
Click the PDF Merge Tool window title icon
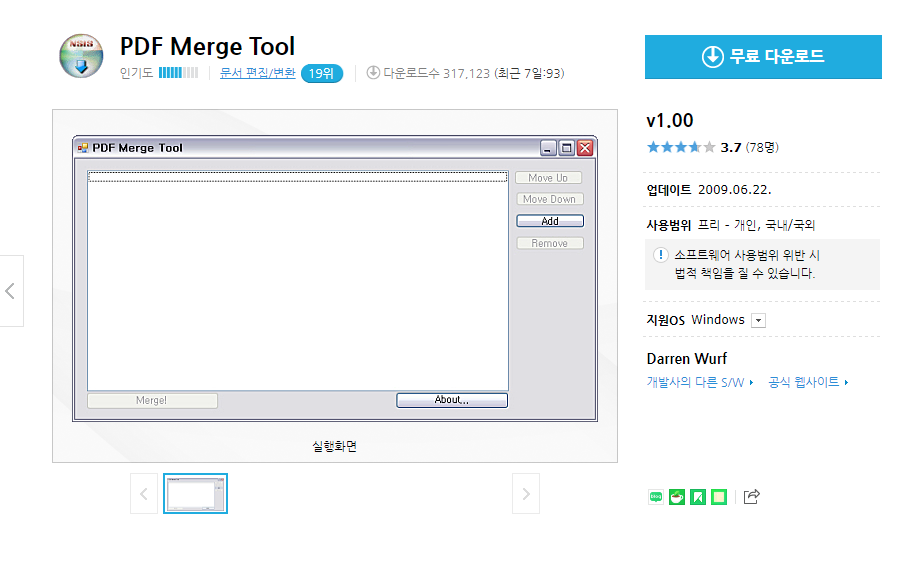coord(83,148)
